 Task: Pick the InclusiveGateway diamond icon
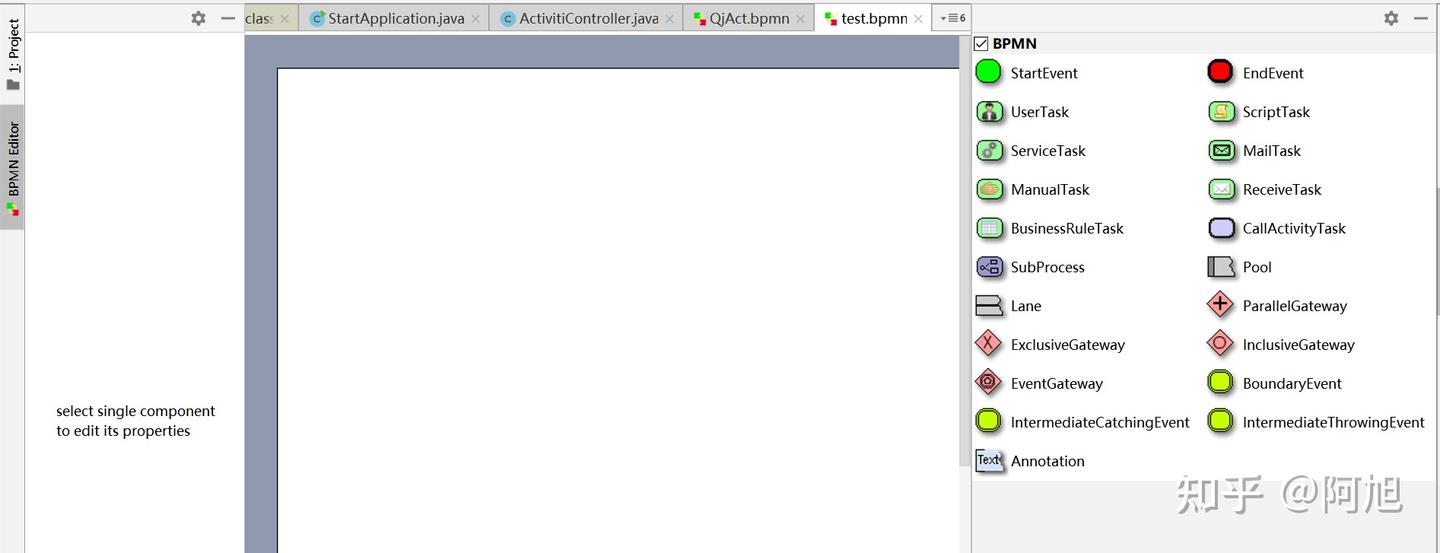(x=1220, y=344)
